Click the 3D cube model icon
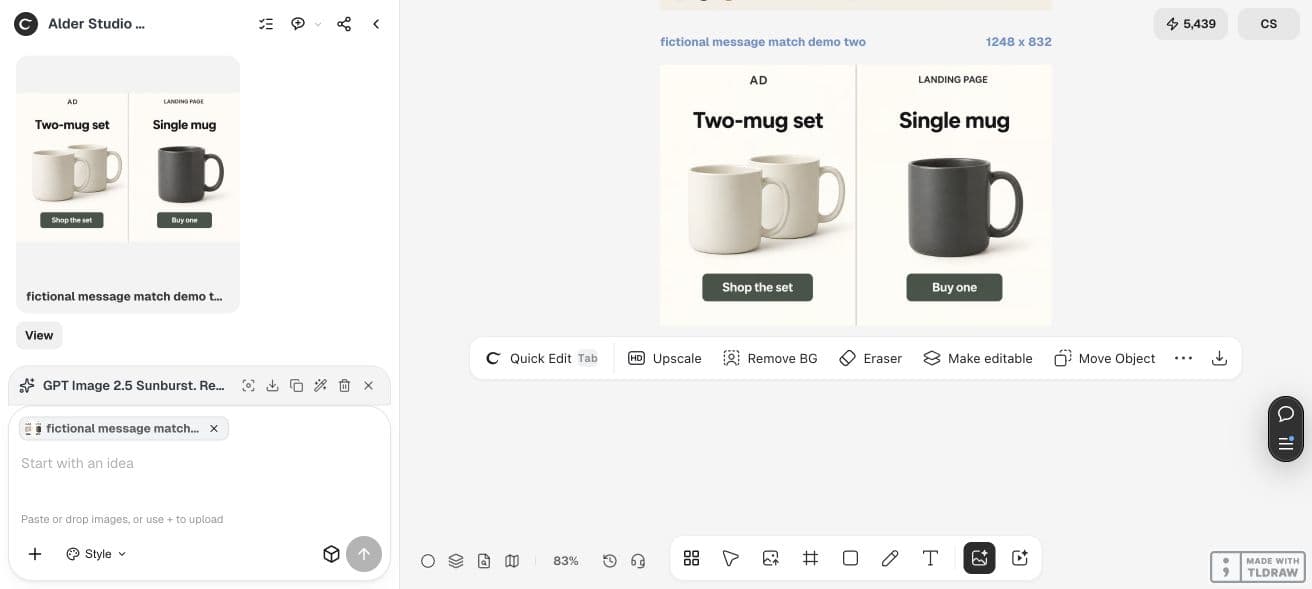 tap(331, 554)
